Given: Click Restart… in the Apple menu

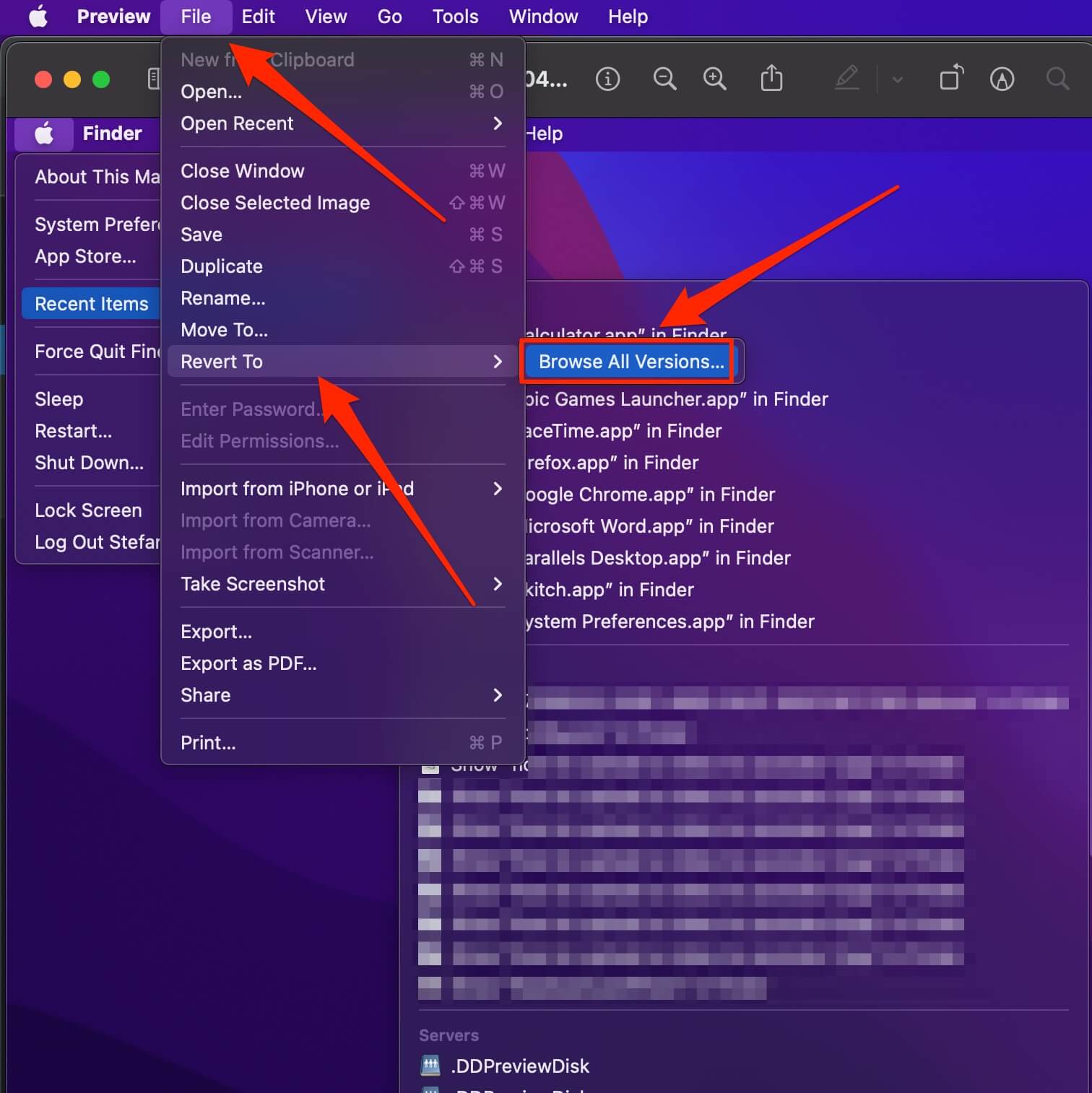Looking at the screenshot, I should (73, 431).
